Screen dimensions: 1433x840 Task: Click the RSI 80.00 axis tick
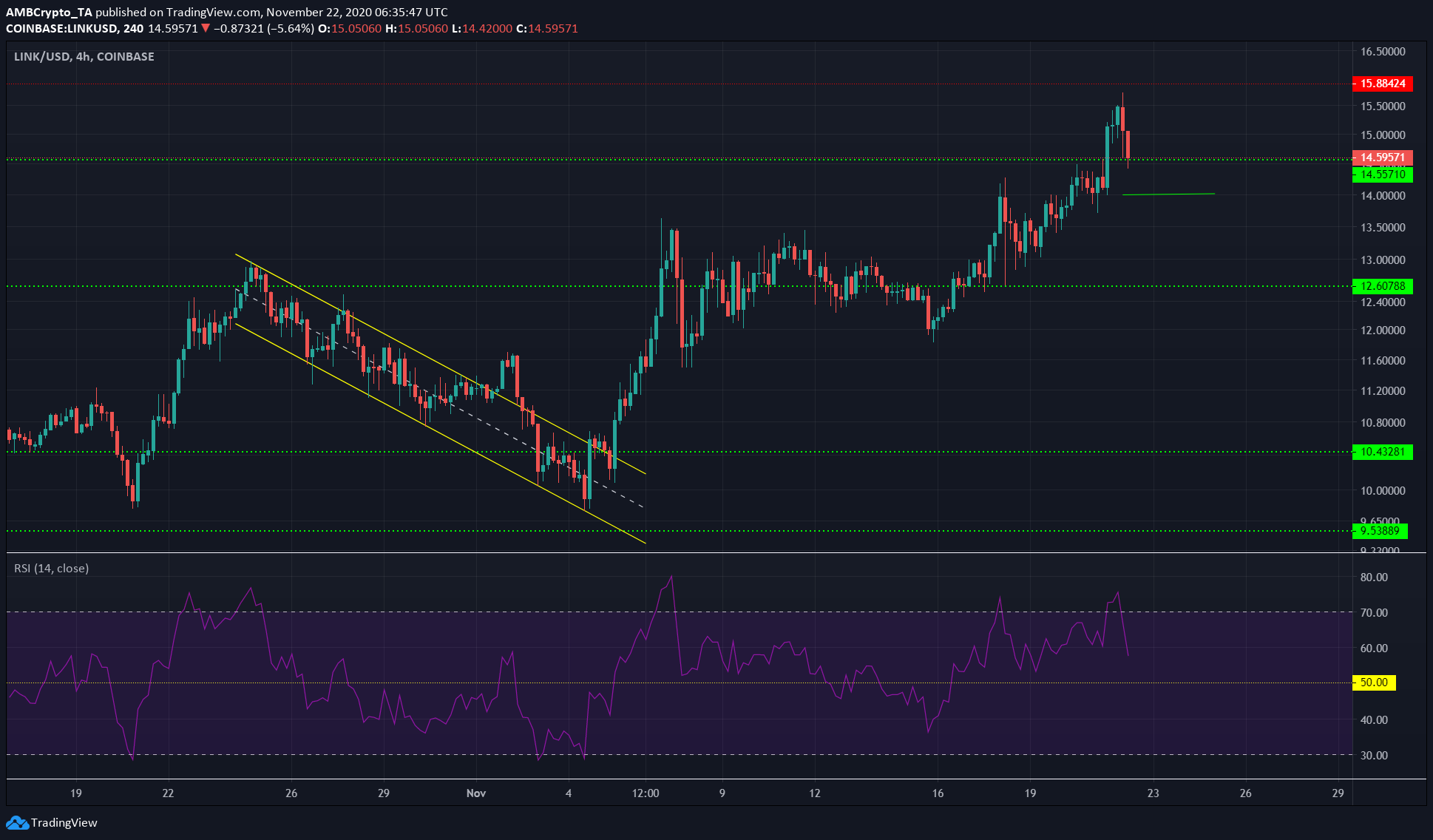(1374, 577)
